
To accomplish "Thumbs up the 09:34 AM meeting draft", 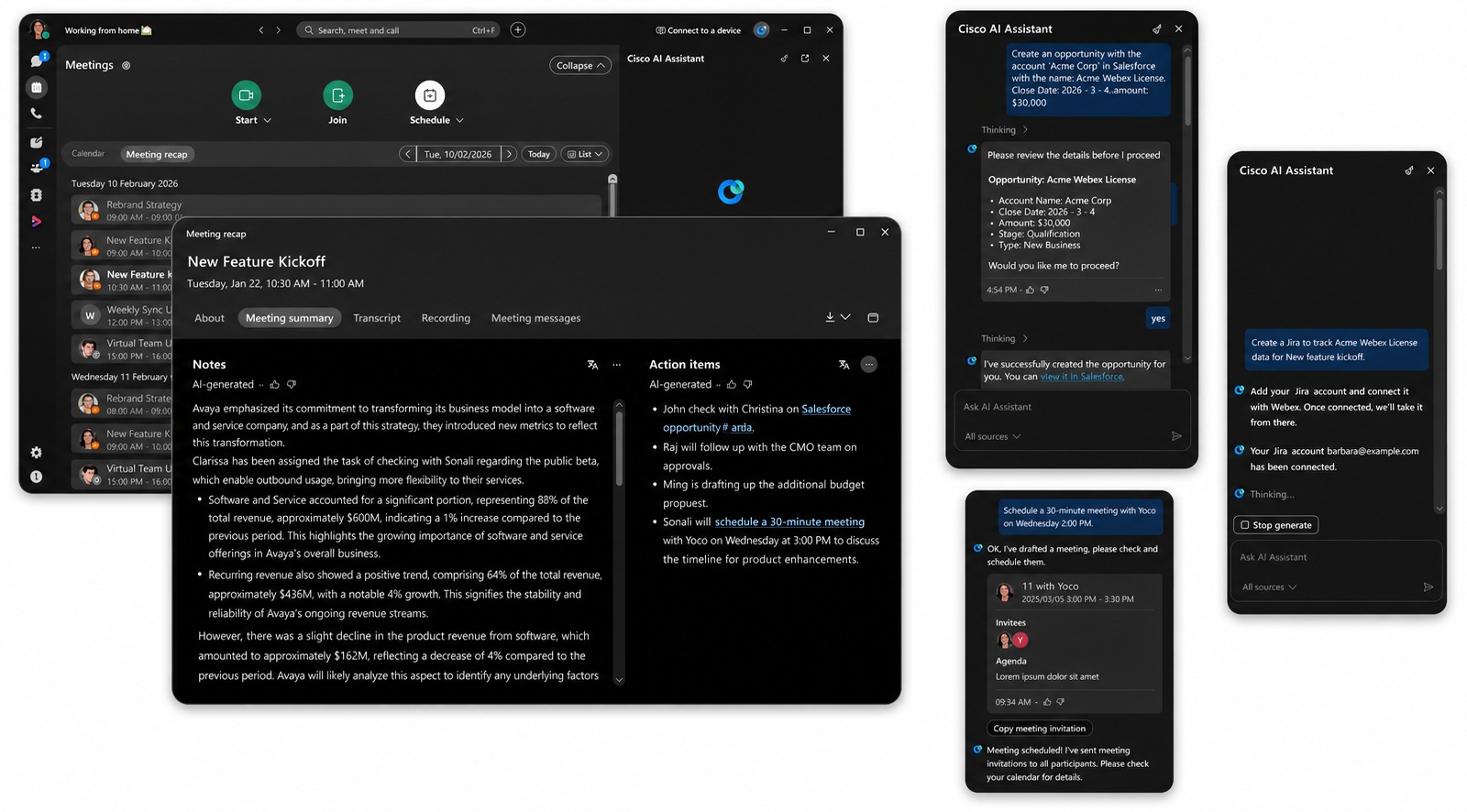I will [1047, 702].
